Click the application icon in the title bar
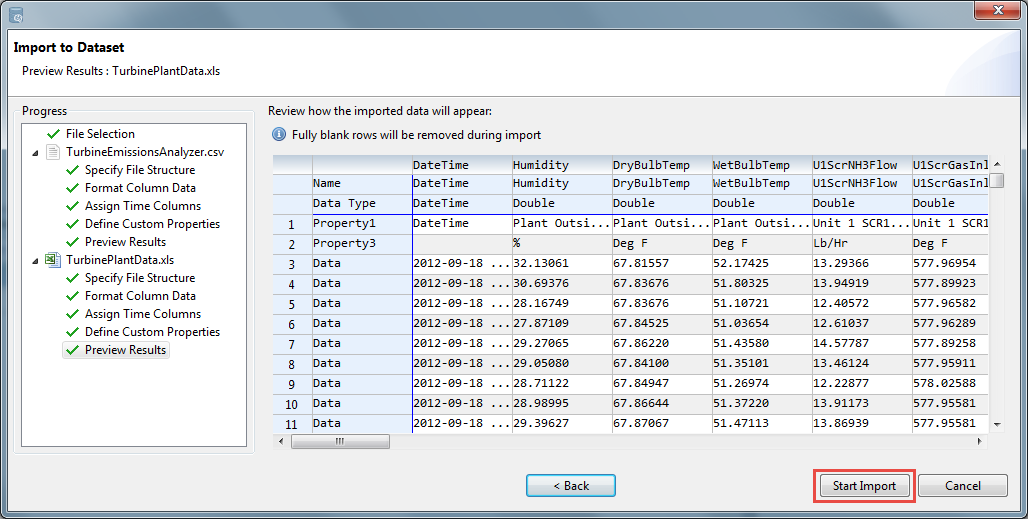 click(16, 14)
